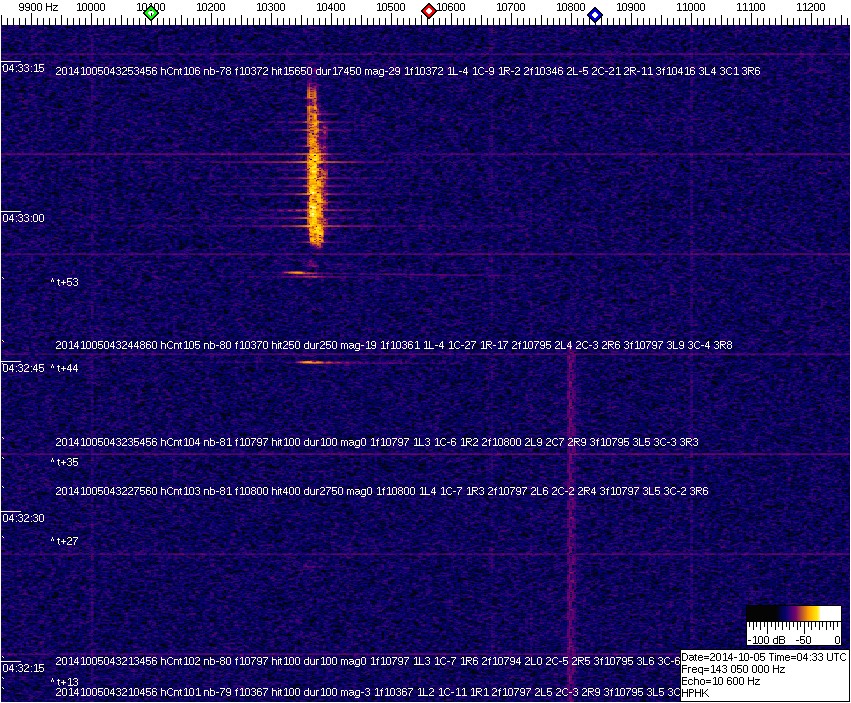Click the t+27 time marker

point(65,541)
